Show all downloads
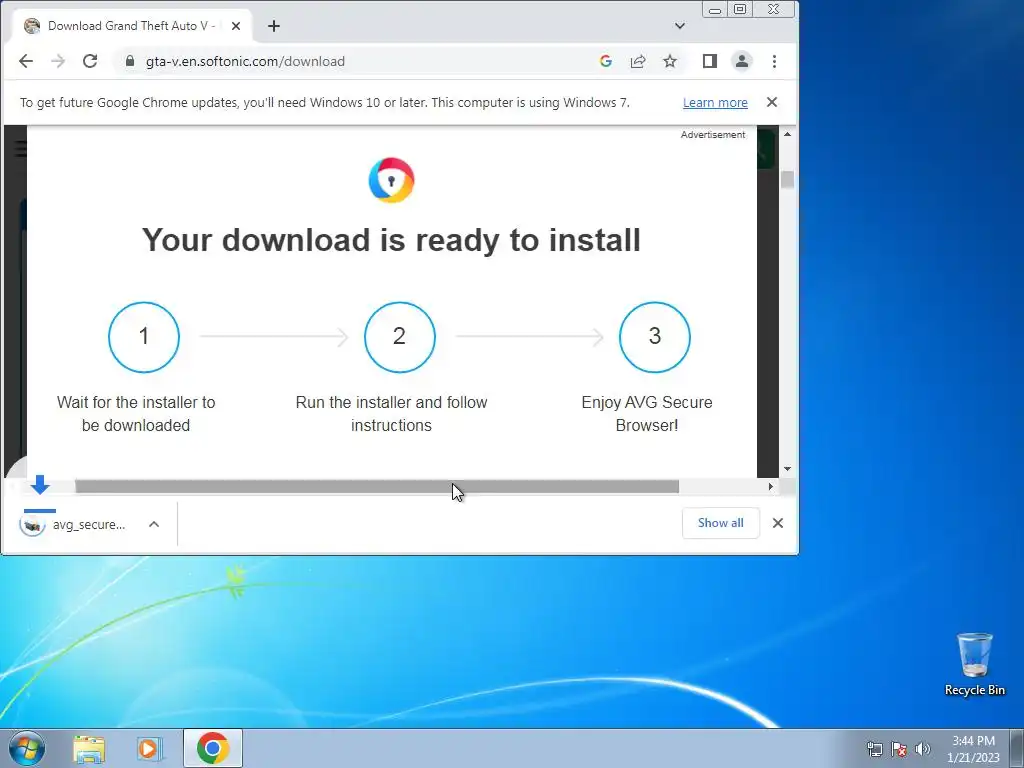 720,523
